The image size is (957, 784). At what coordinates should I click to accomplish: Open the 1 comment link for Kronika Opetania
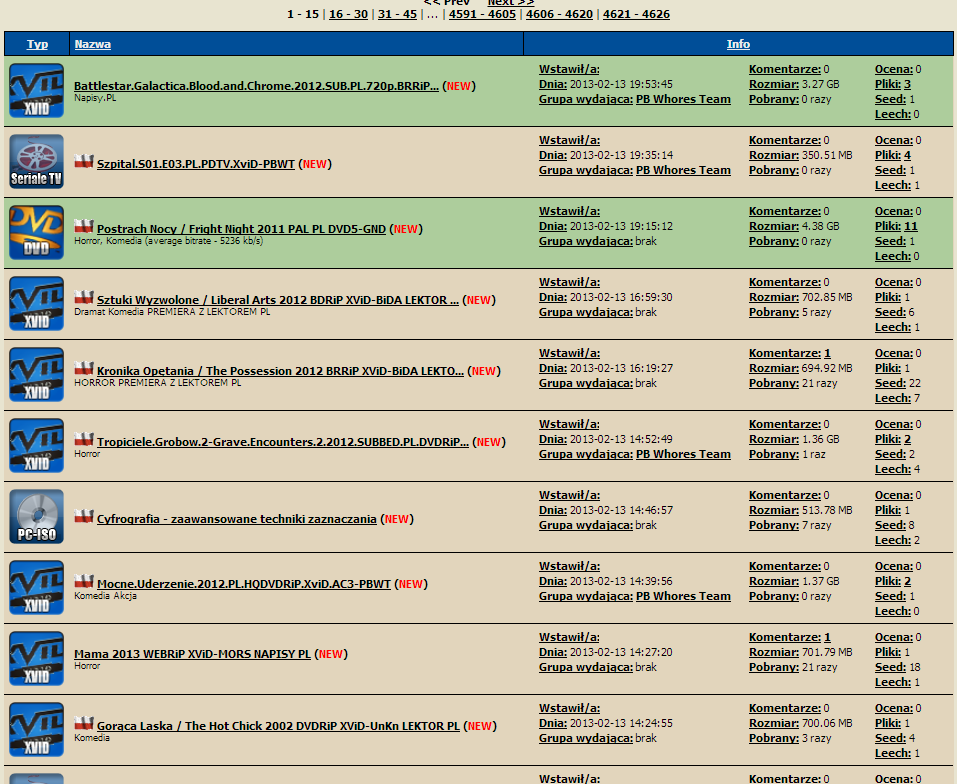coord(827,353)
